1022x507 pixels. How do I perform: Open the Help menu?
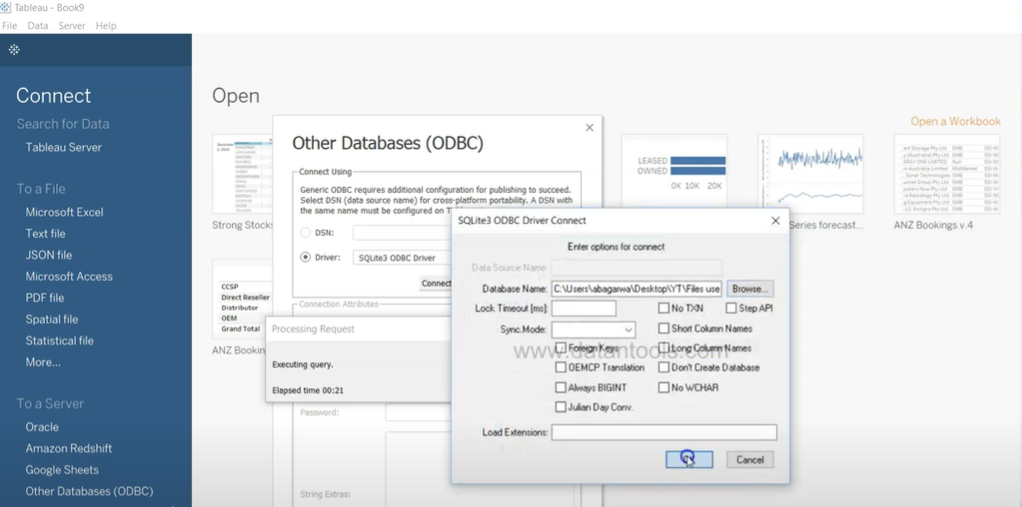click(x=106, y=25)
